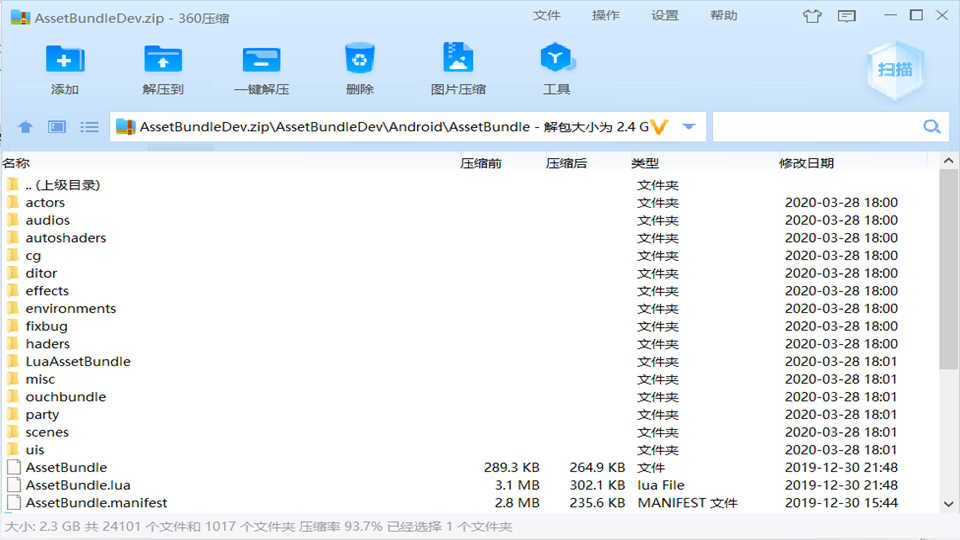Click the 2019-12-30 15:44 date cell

click(x=841, y=503)
